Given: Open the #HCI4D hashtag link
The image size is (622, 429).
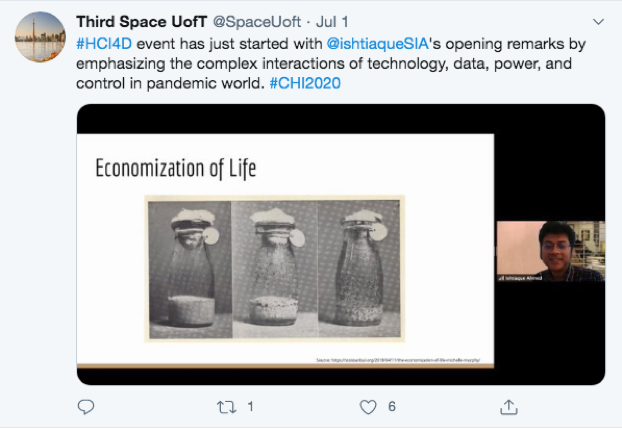Looking at the screenshot, I should tap(104, 45).
